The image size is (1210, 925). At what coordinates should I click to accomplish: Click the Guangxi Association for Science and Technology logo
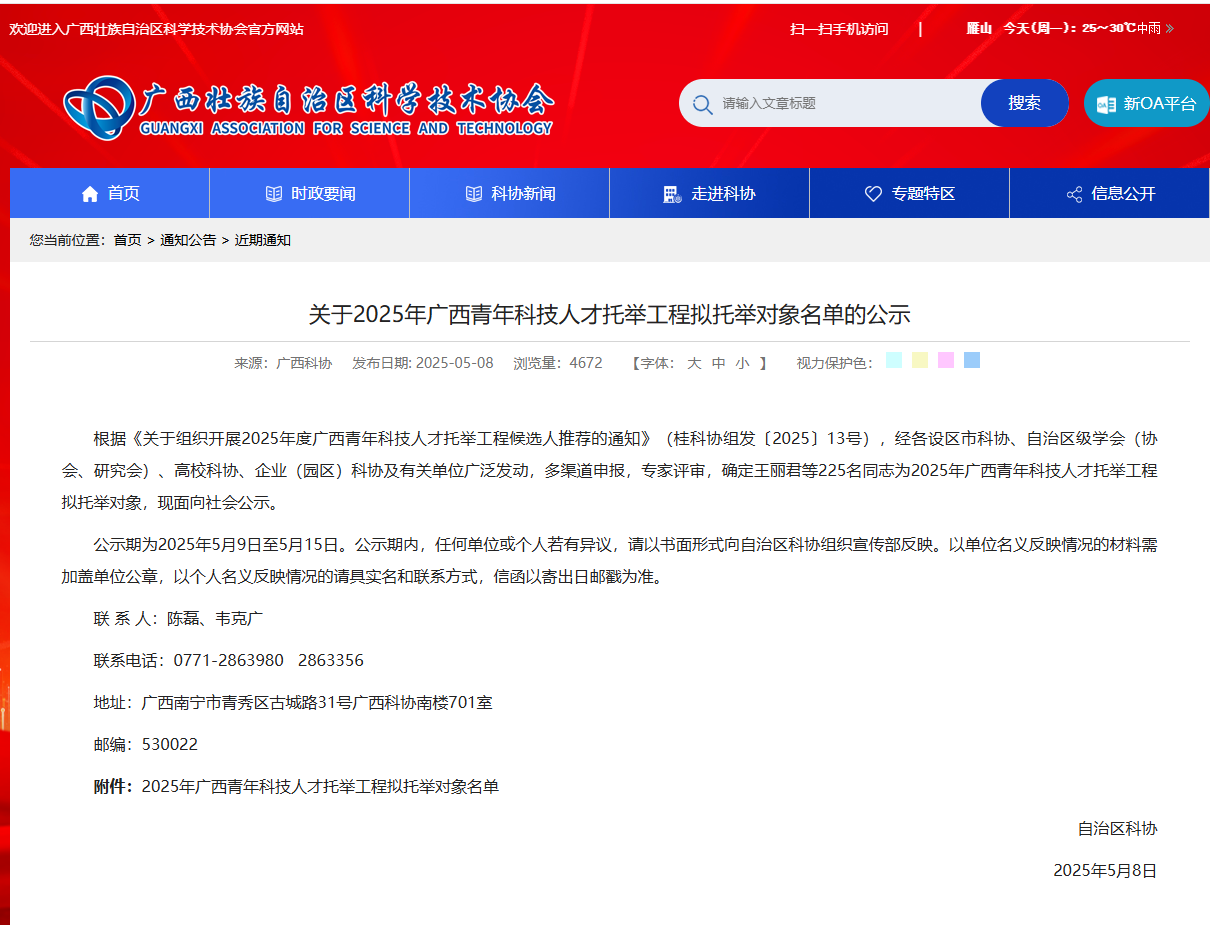click(x=308, y=107)
